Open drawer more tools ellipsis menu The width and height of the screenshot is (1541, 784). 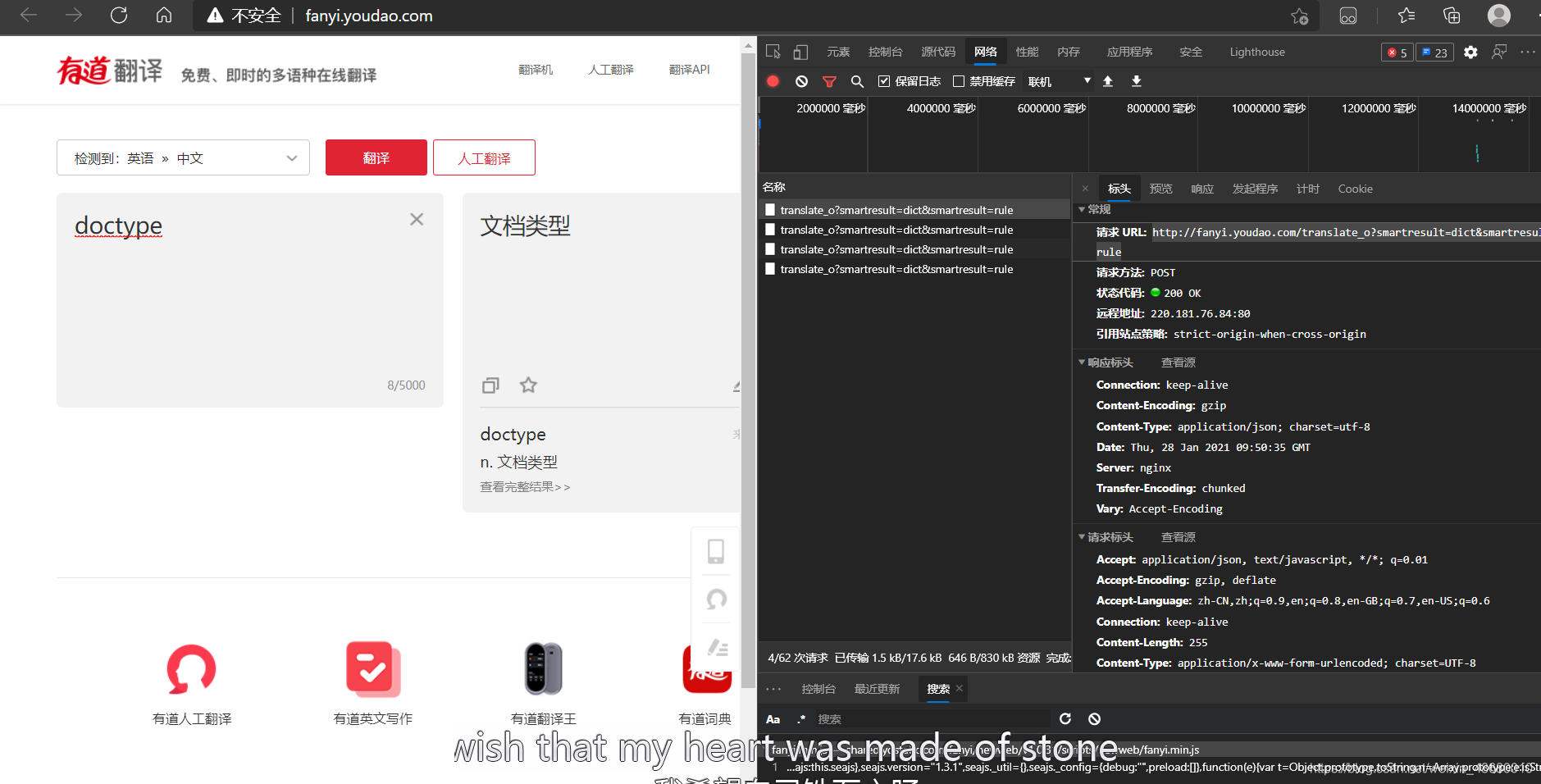(x=773, y=689)
